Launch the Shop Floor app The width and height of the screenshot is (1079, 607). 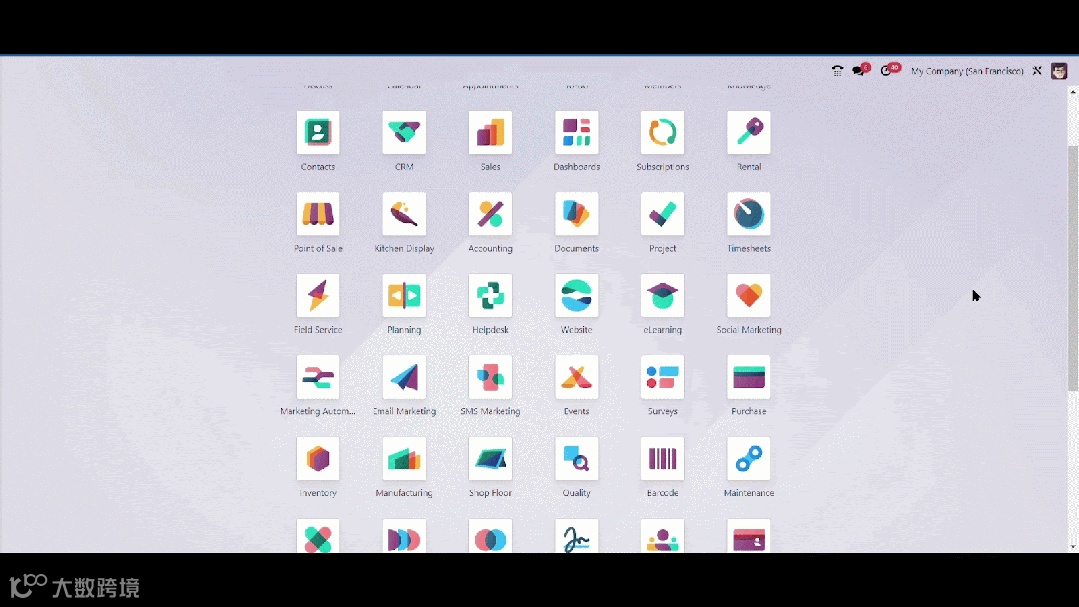click(490, 458)
